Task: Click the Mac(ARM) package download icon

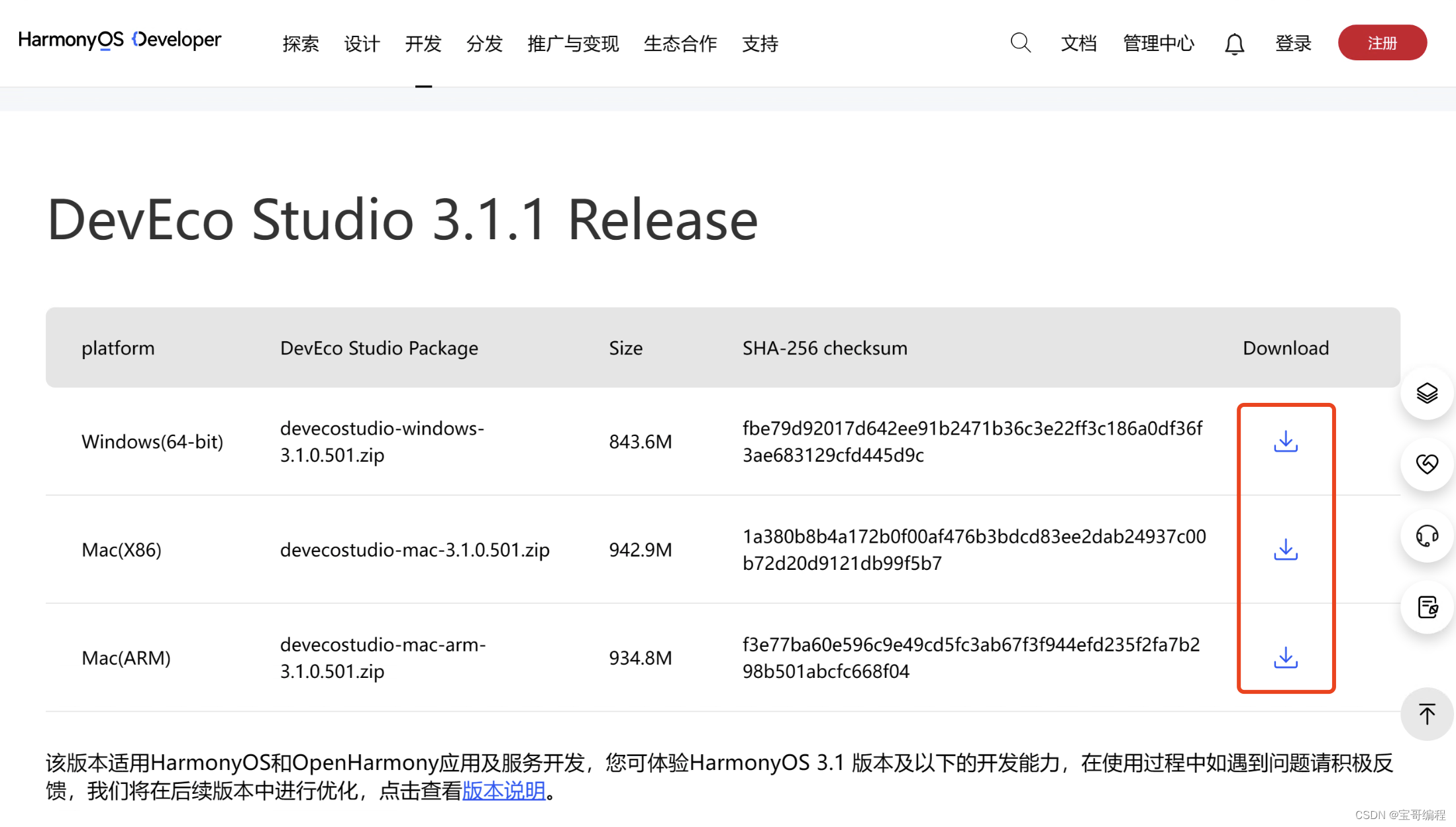Action: tap(1285, 657)
